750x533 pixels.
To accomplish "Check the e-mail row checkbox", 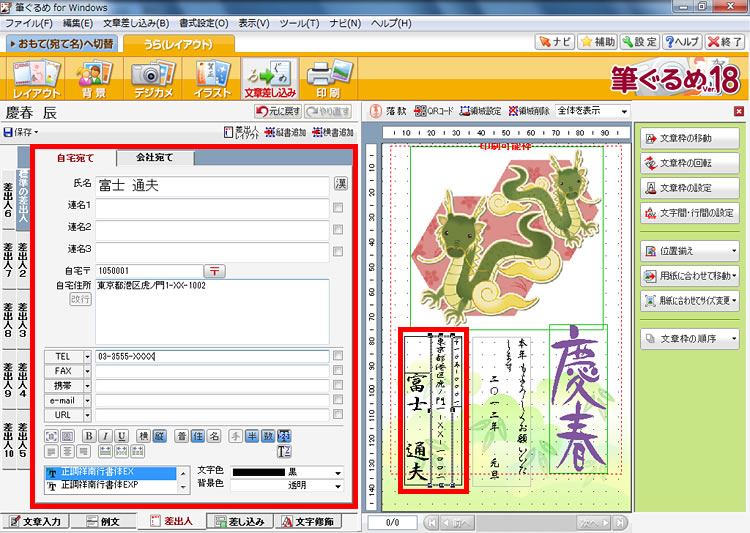I will pos(338,400).
